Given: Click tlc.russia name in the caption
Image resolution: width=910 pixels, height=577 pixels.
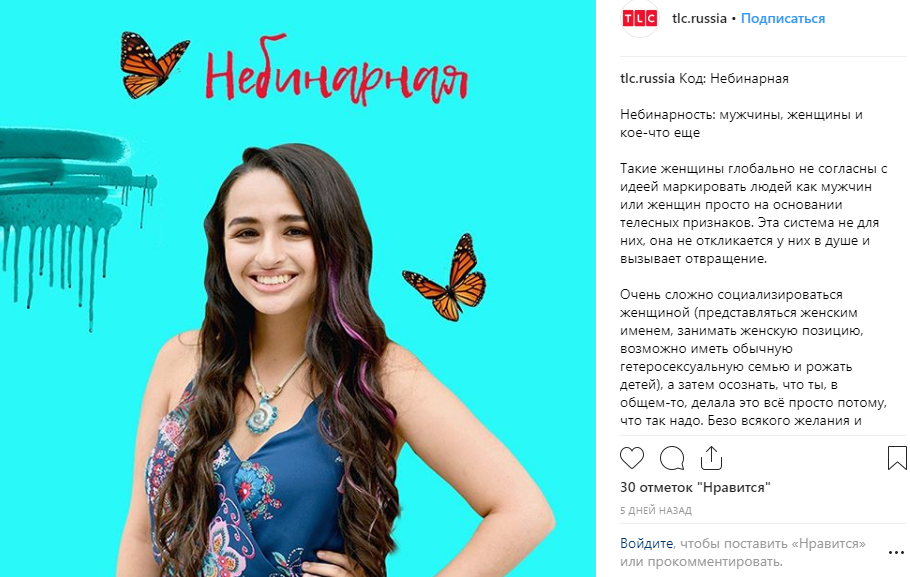Looking at the screenshot, I should click(647, 78).
